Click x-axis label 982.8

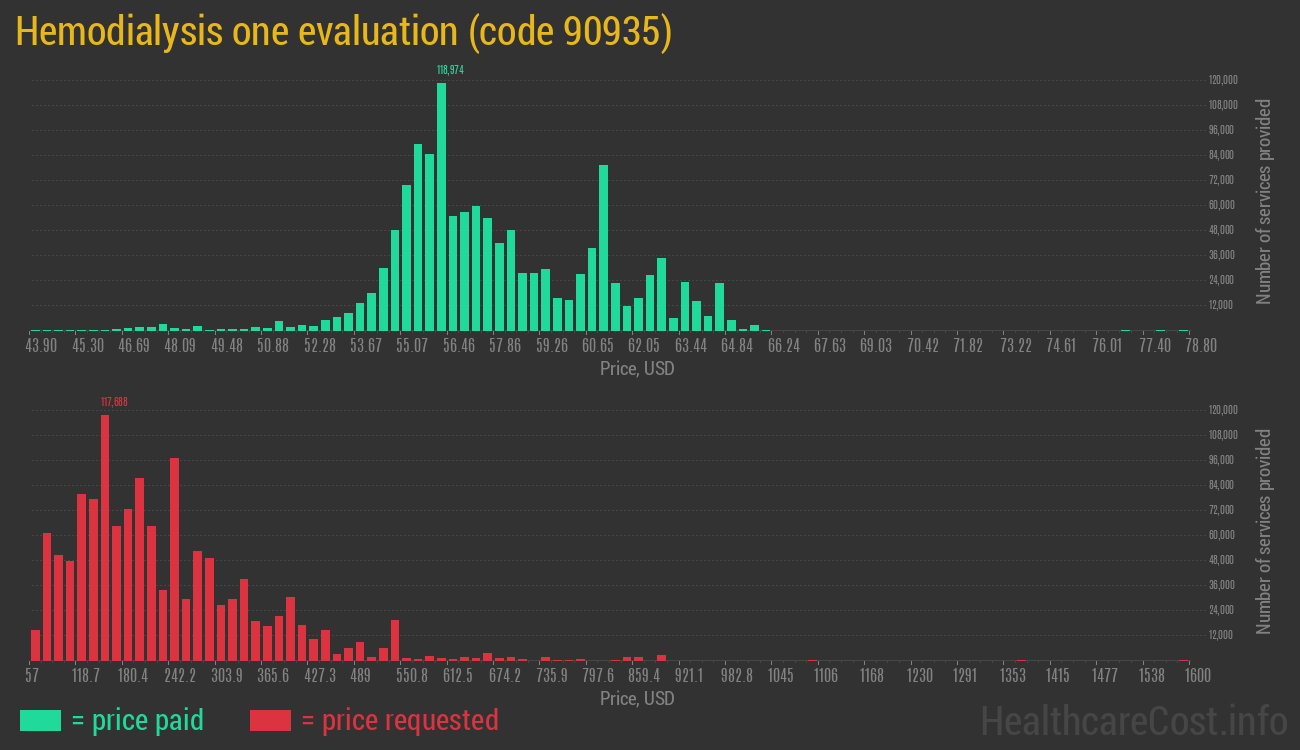[x=736, y=676]
